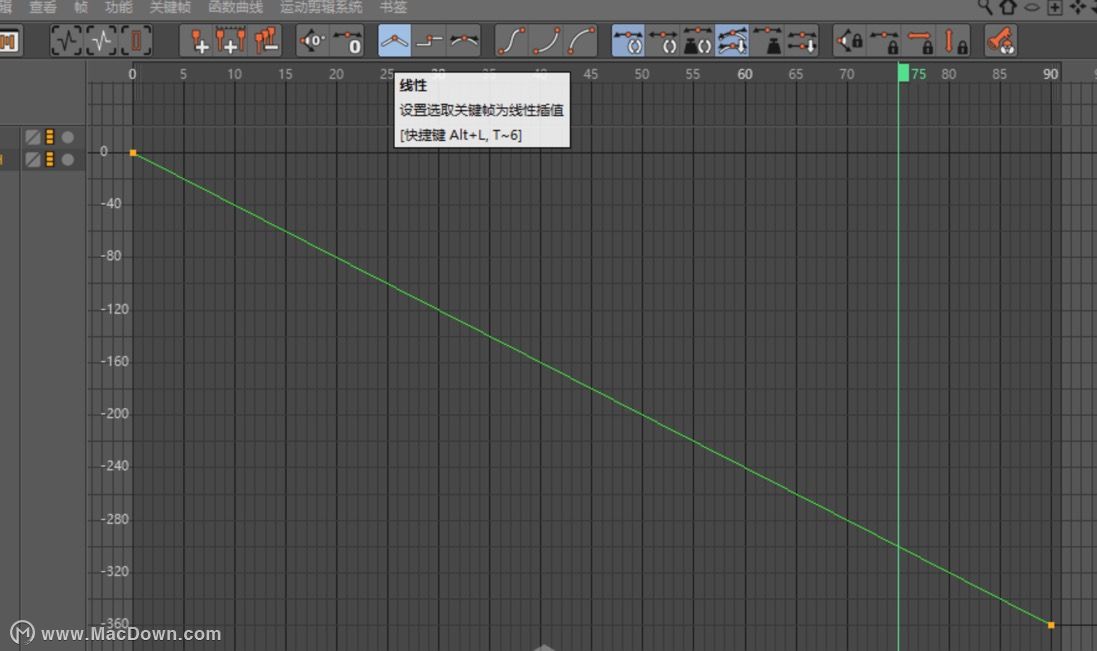
Task: Open the 函数曲线 menu
Action: [x=236, y=7]
